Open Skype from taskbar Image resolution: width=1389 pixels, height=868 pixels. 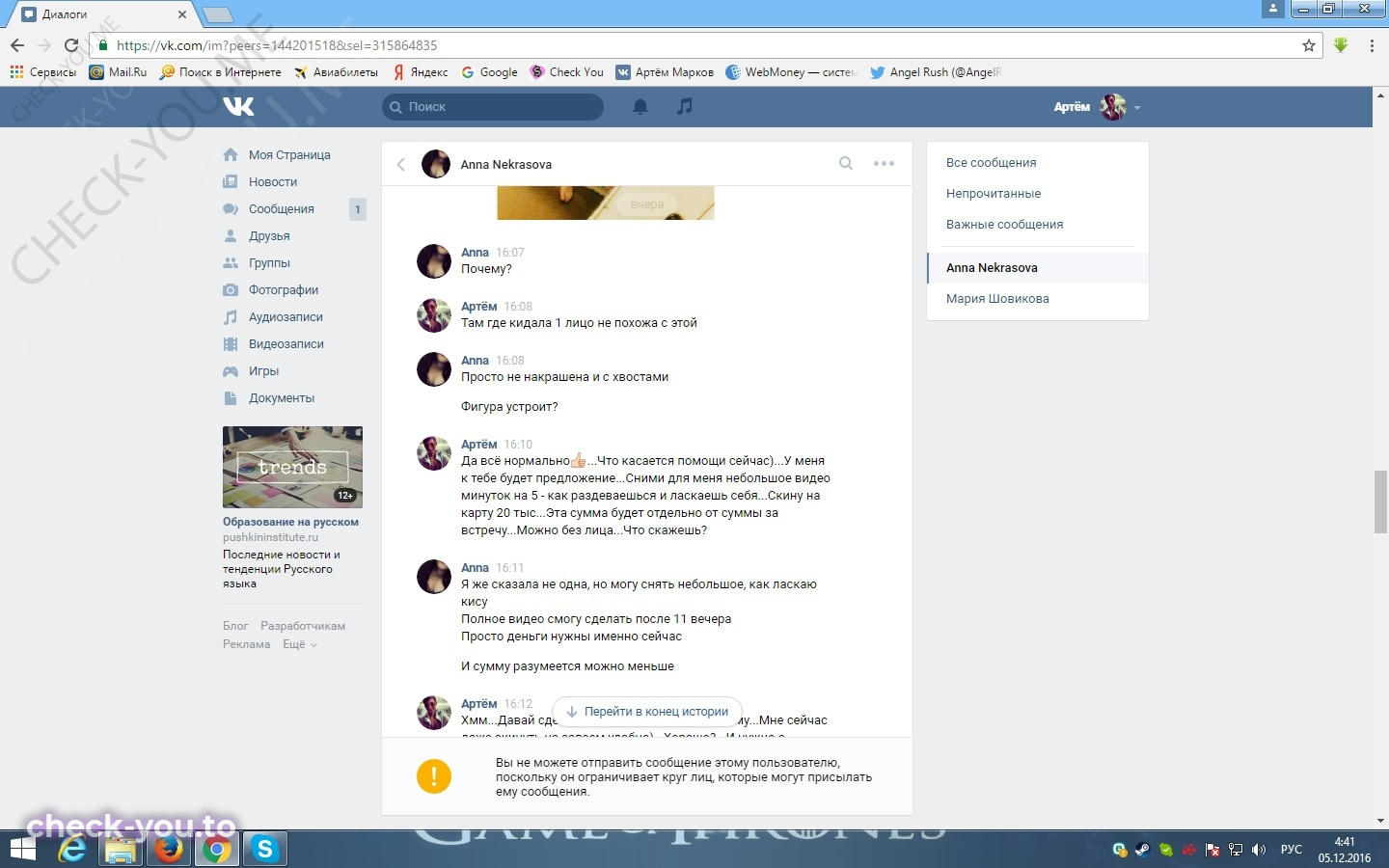[264, 850]
